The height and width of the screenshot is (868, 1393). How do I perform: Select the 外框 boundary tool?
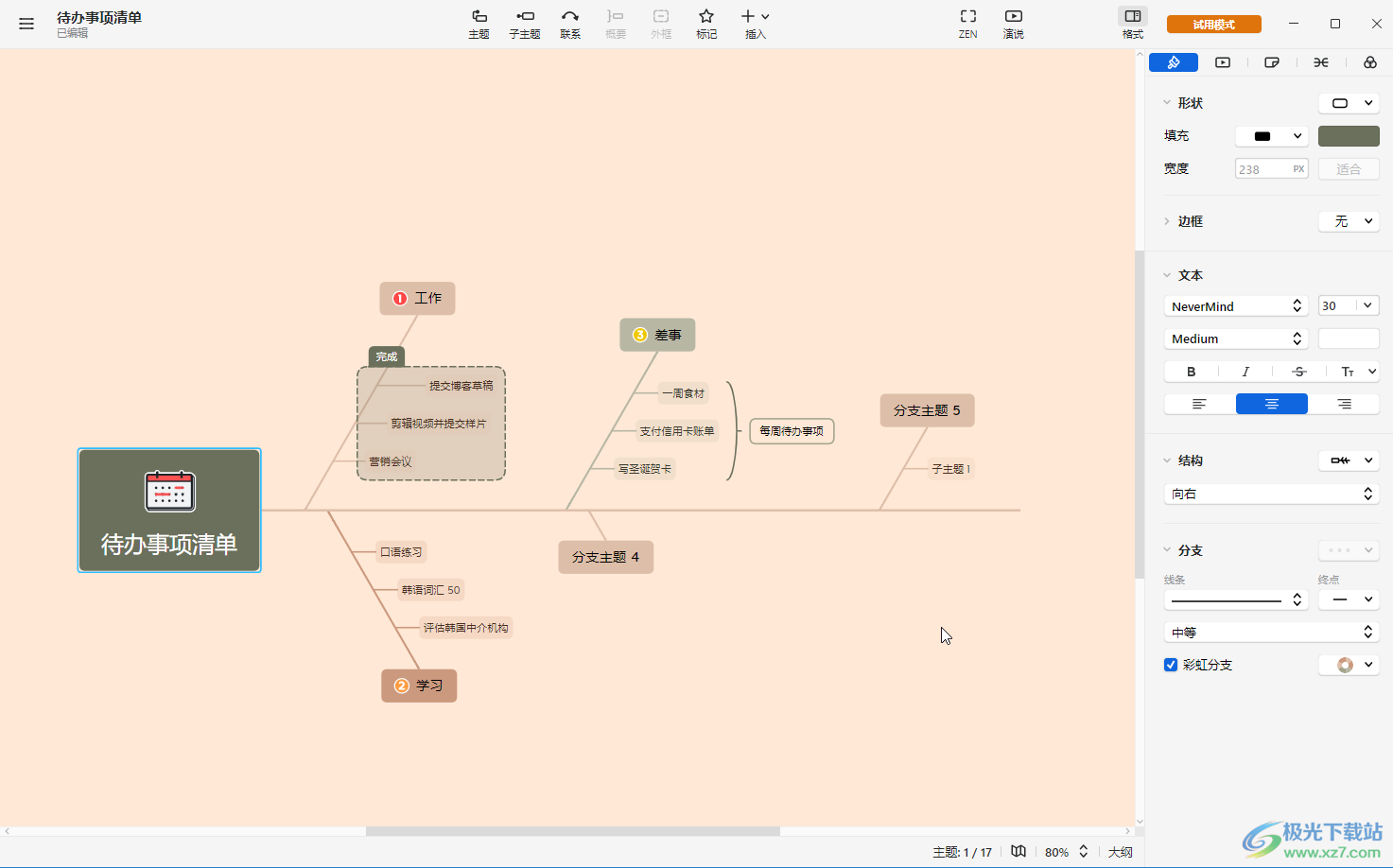tap(661, 24)
